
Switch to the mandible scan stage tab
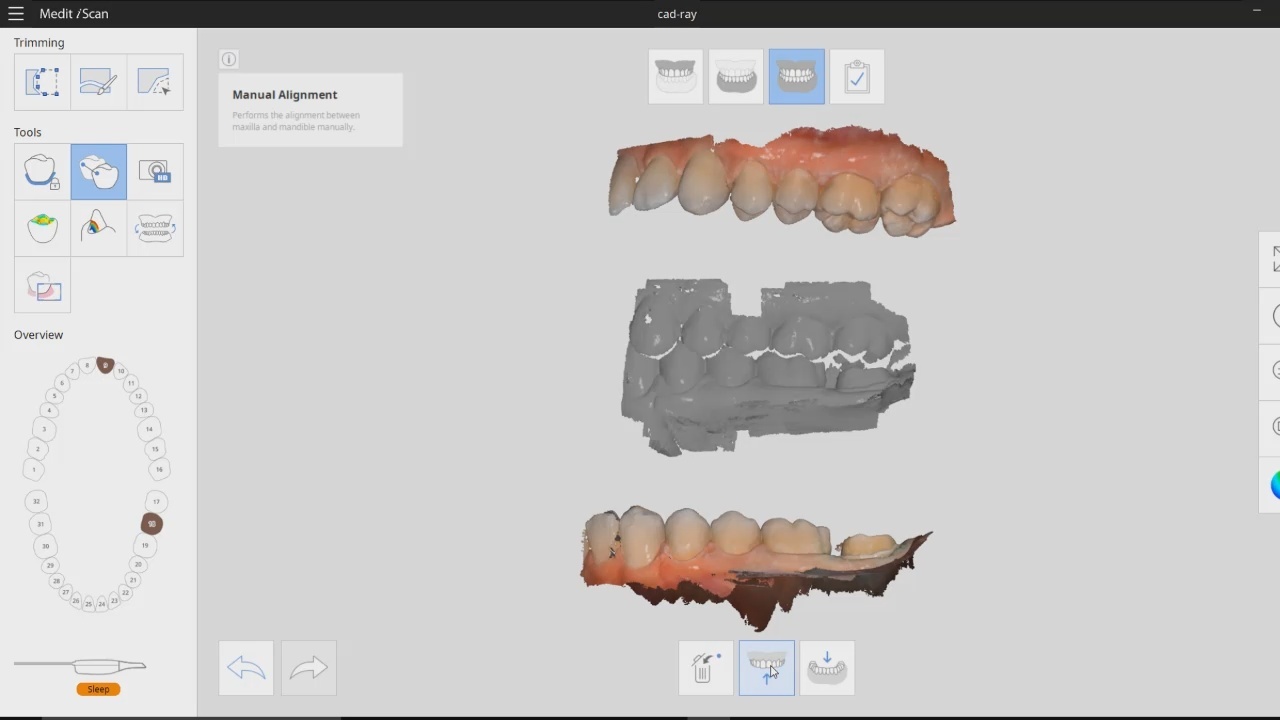(x=736, y=77)
